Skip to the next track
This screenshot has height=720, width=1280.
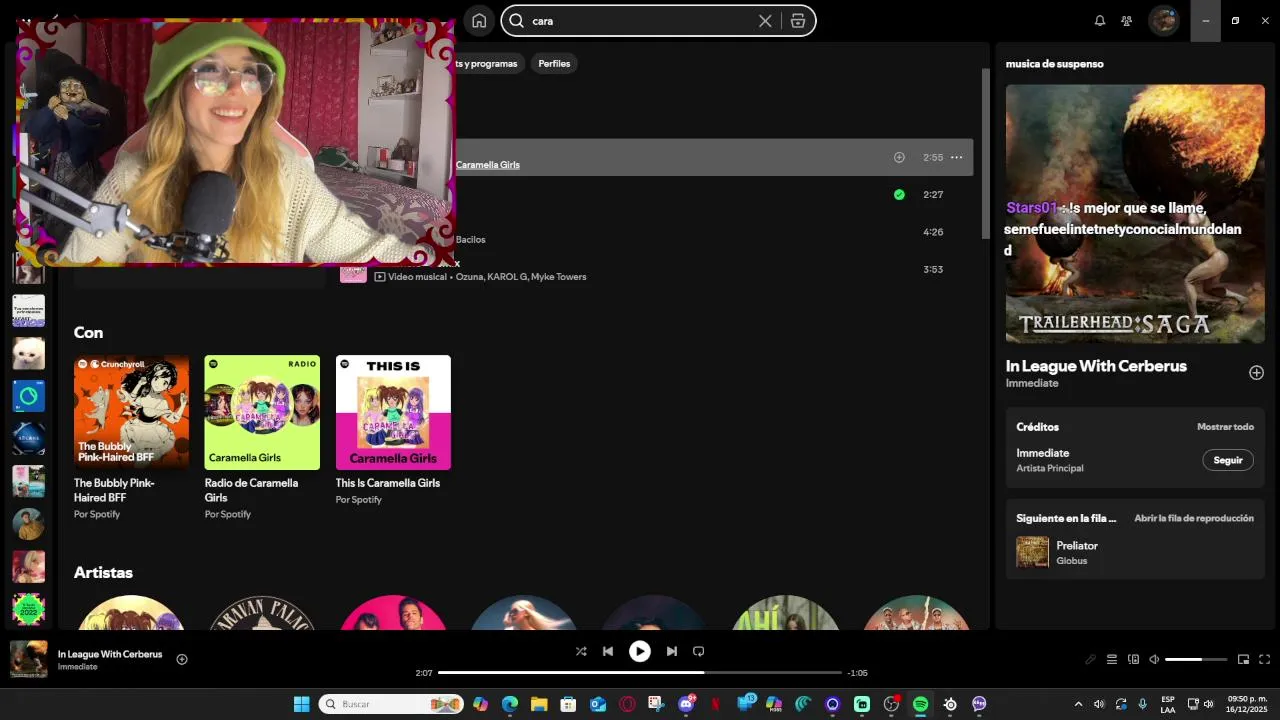672,651
